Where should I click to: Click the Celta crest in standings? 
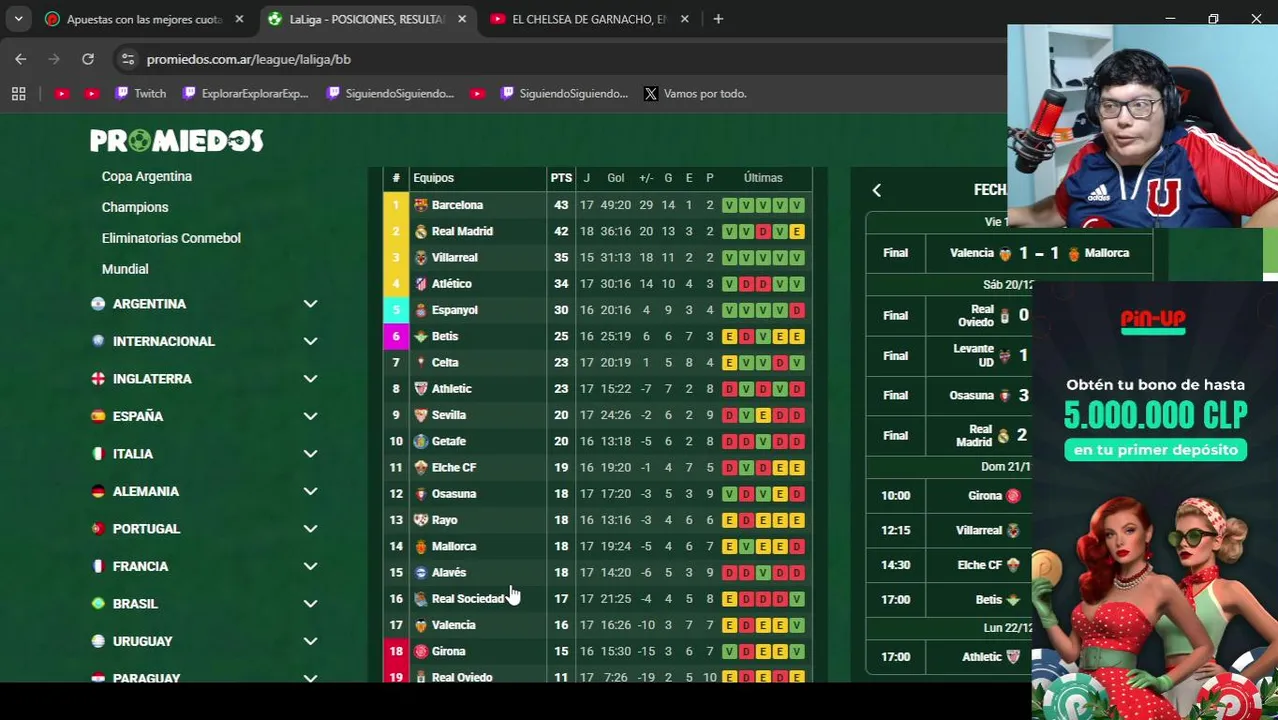(421, 362)
